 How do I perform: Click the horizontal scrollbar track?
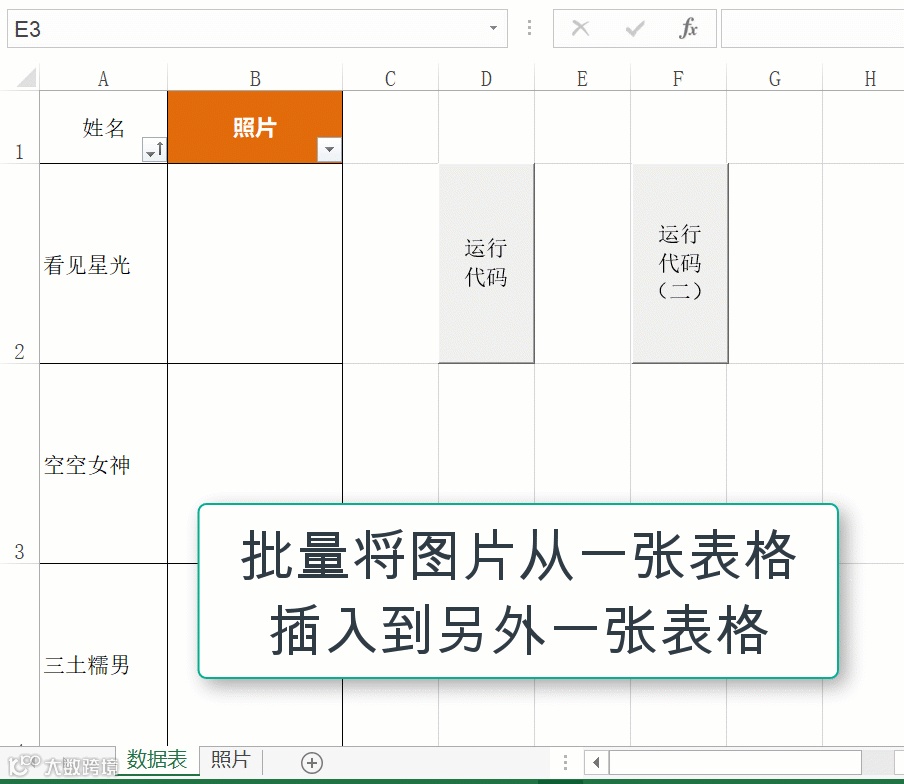[x=735, y=763]
